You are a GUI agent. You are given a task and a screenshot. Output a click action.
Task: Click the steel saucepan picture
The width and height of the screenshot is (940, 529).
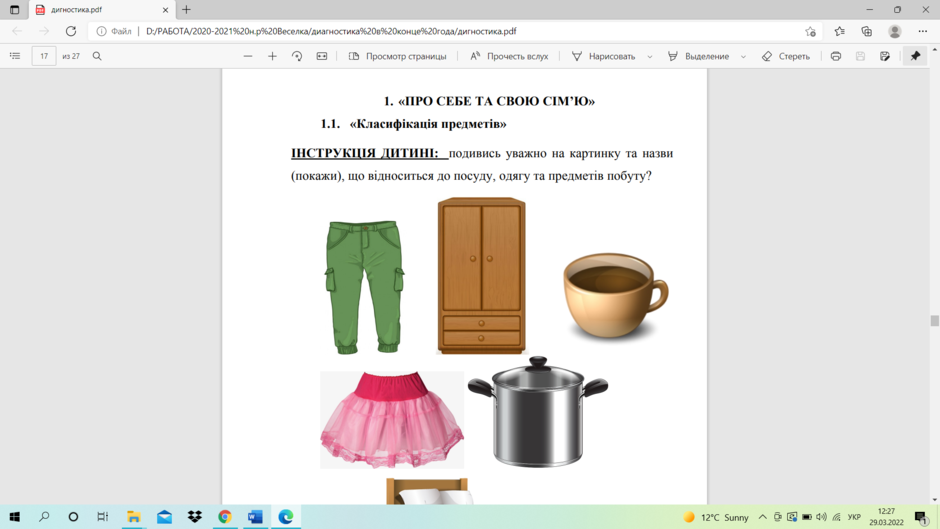click(538, 411)
